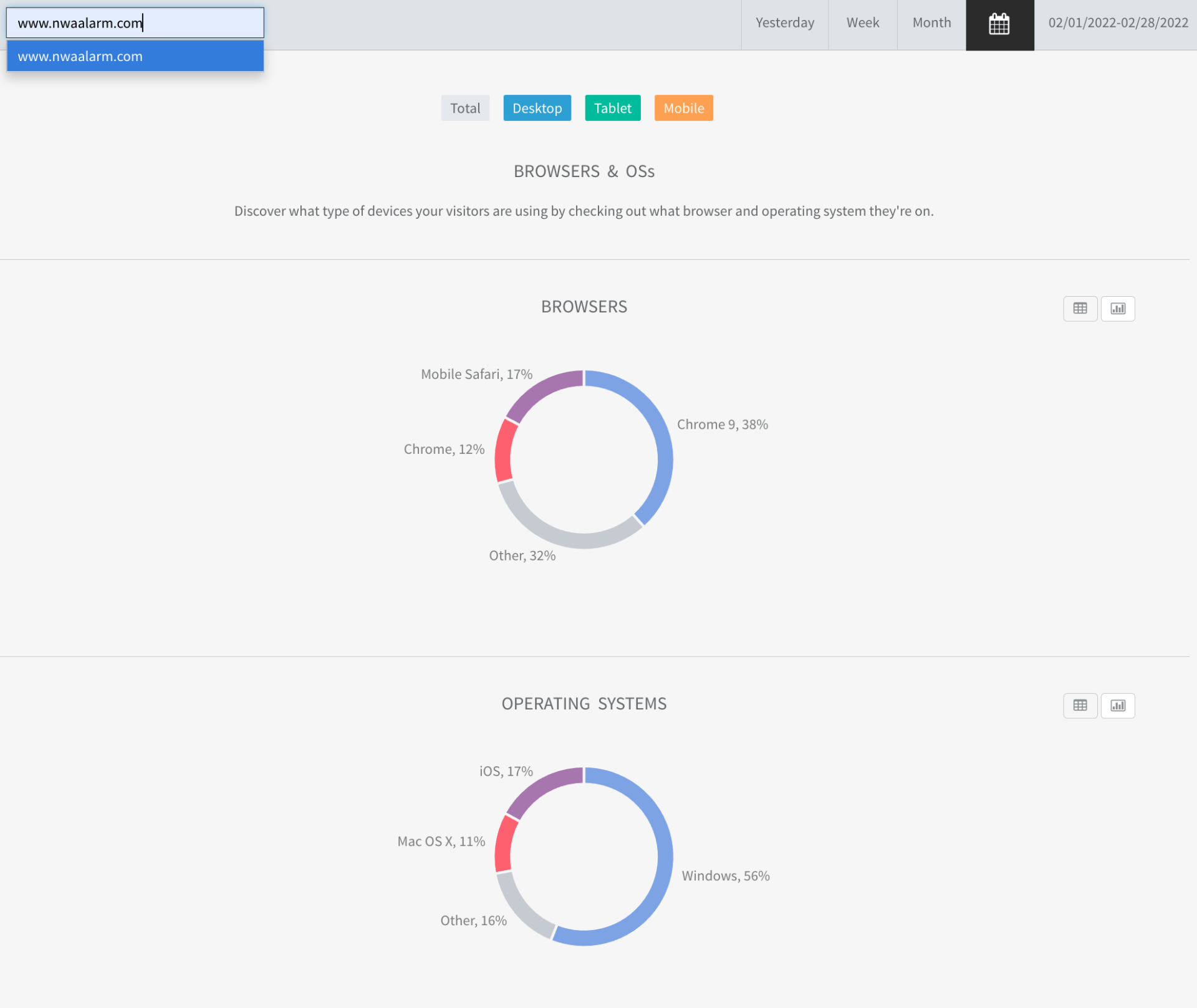Show Operating Systems as table view

pos(1080,706)
